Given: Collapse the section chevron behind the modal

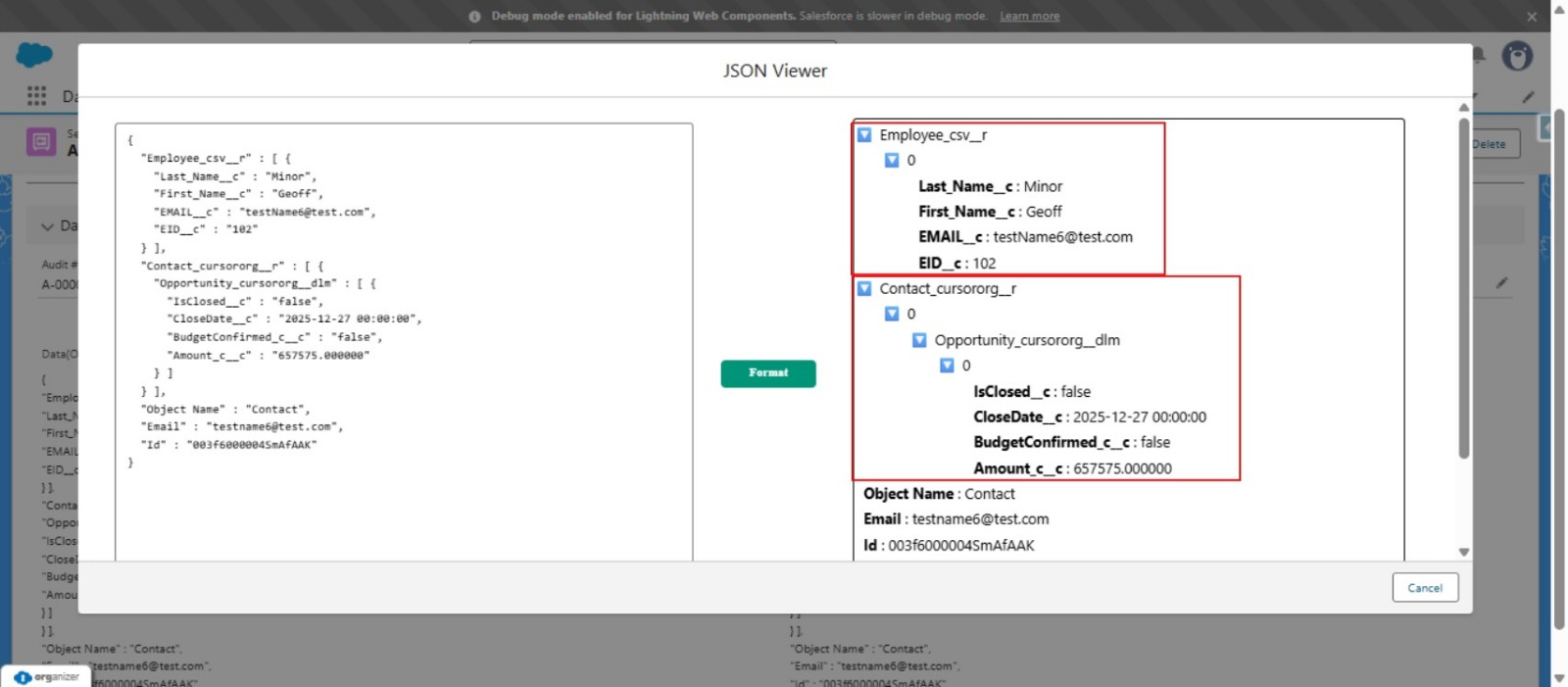Looking at the screenshot, I should point(46,226).
